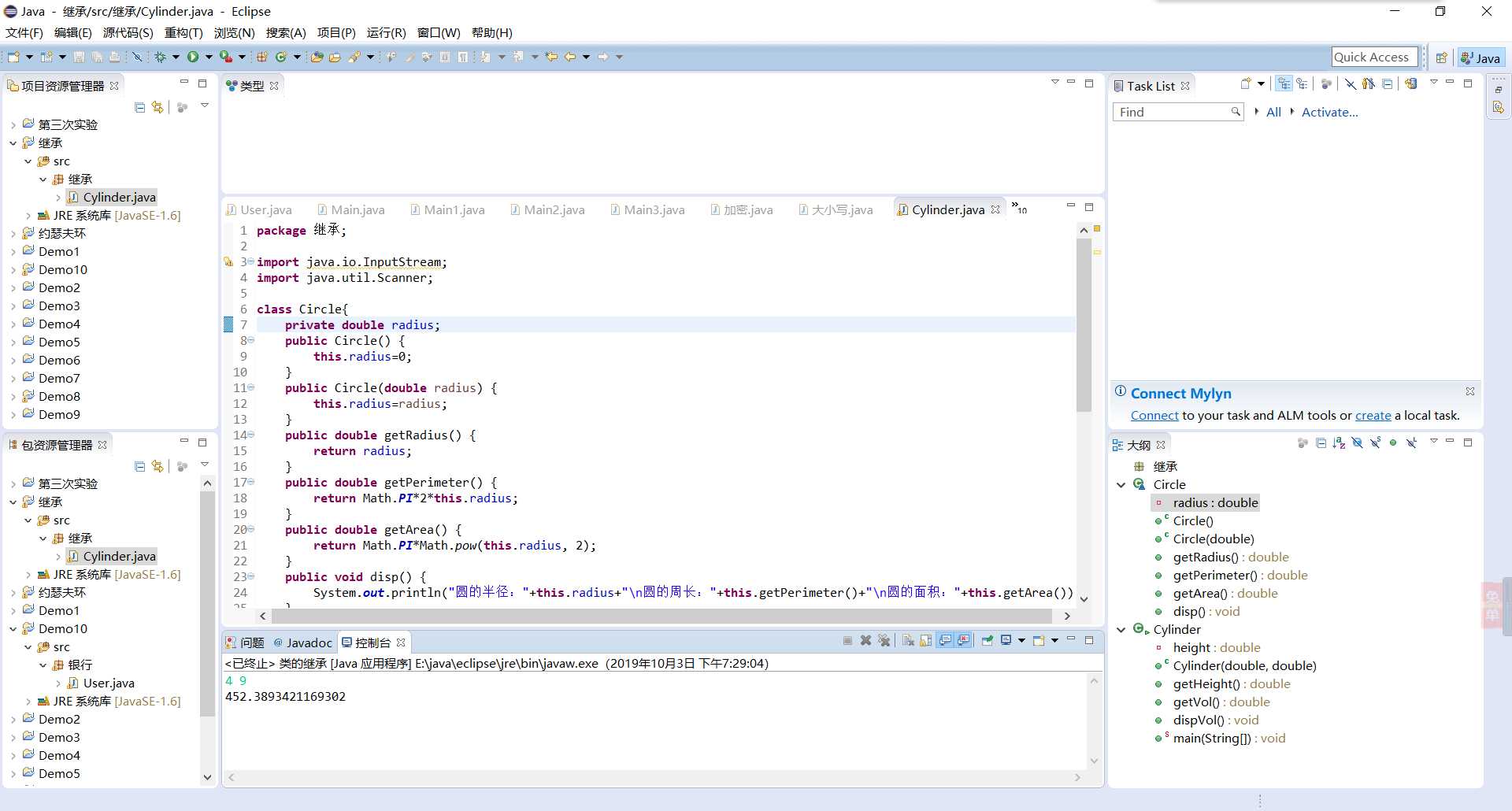Image resolution: width=1512 pixels, height=811 pixels.
Task: Toggle Categorized view in Task List toolbar
Action: [x=1284, y=84]
